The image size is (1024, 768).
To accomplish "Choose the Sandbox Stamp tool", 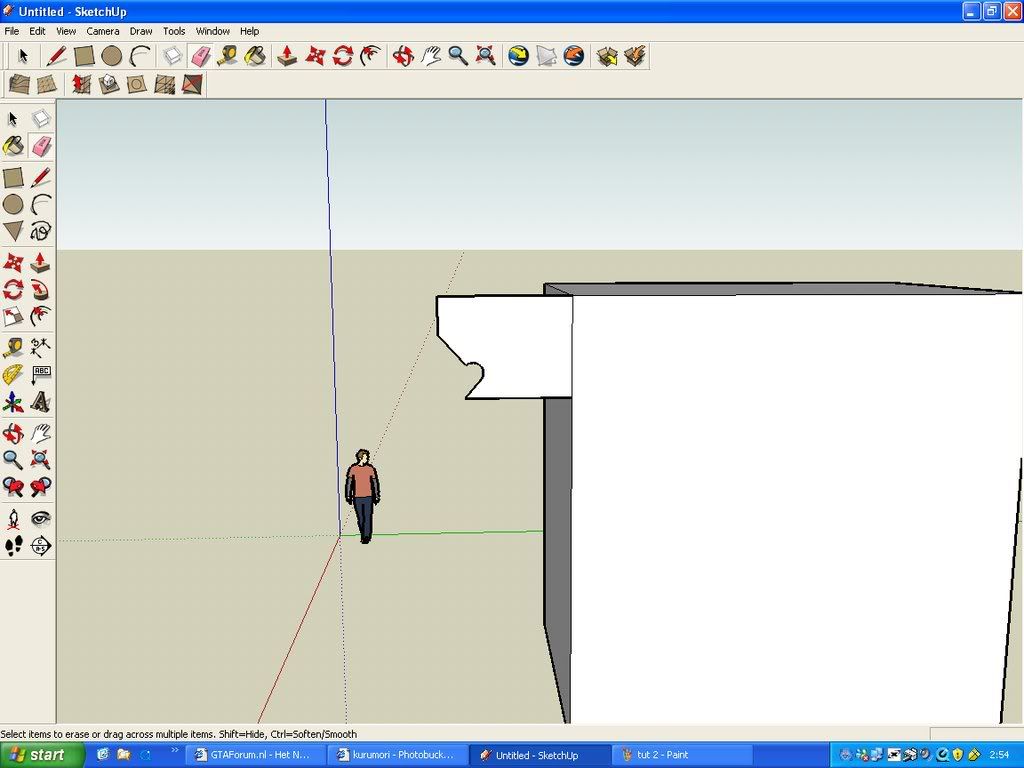I will [x=108, y=84].
